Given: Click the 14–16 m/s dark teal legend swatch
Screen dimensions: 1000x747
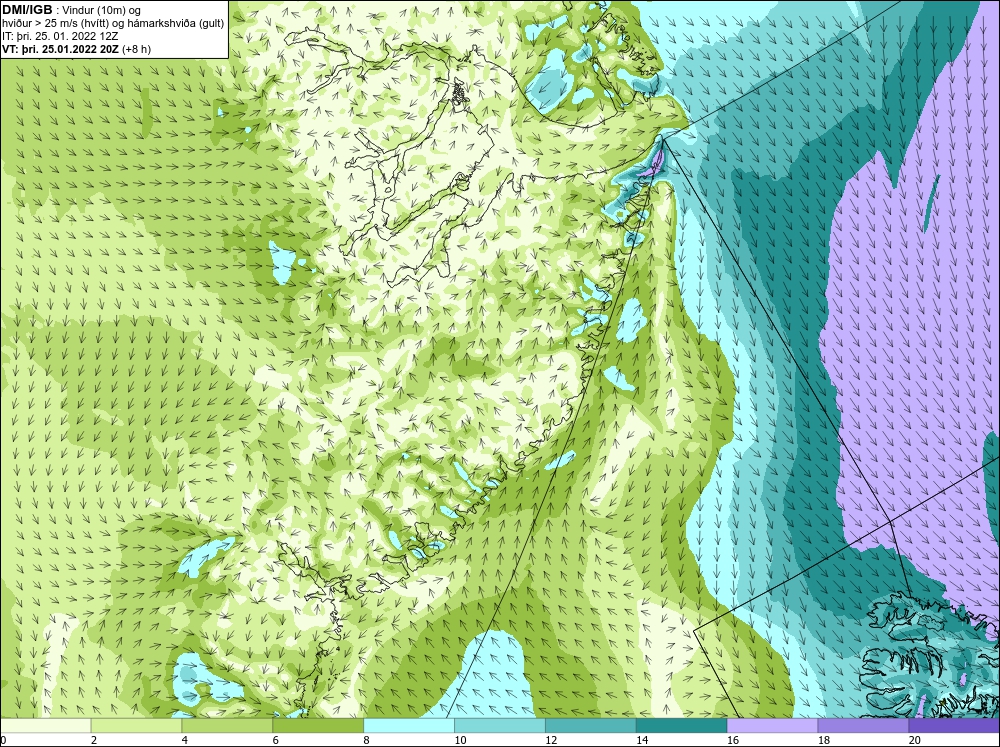Looking at the screenshot, I should tap(681, 726).
